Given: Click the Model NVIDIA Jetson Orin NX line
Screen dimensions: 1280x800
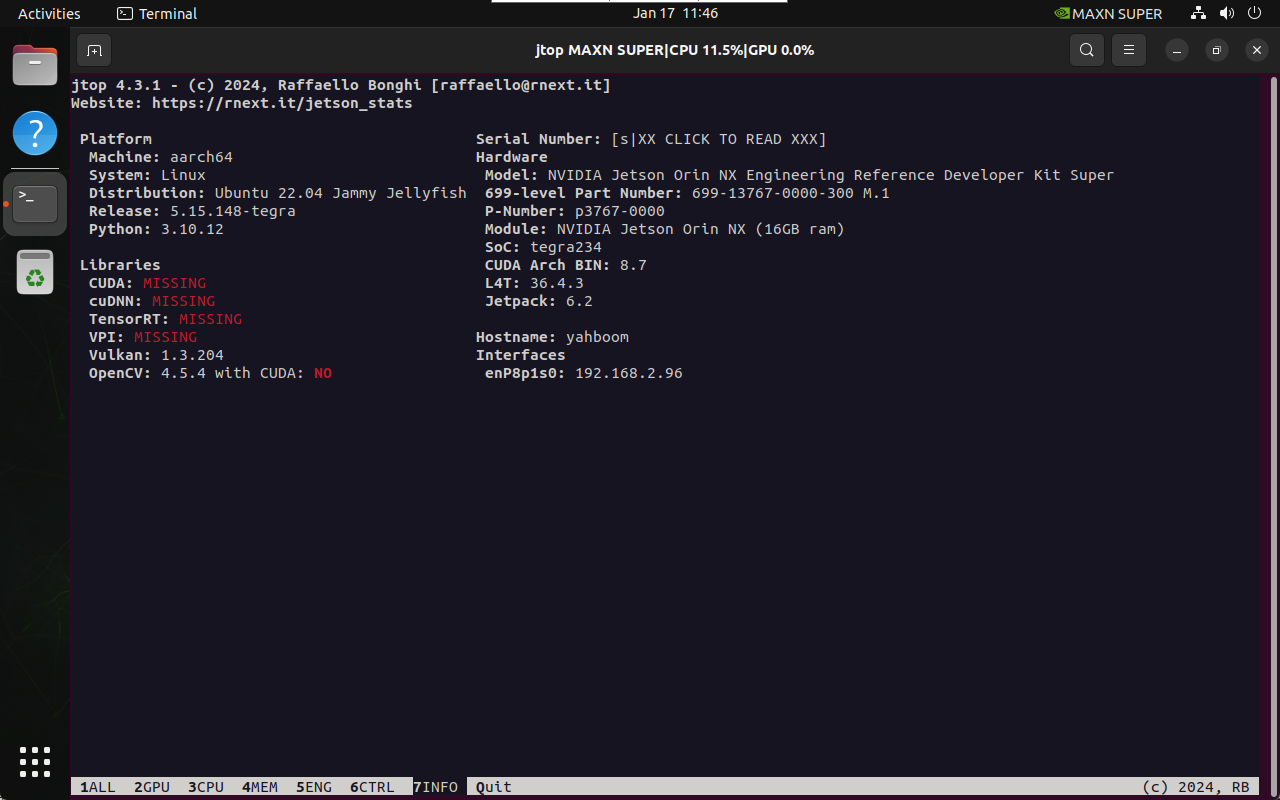Looking at the screenshot, I should (x=799, y=175).
